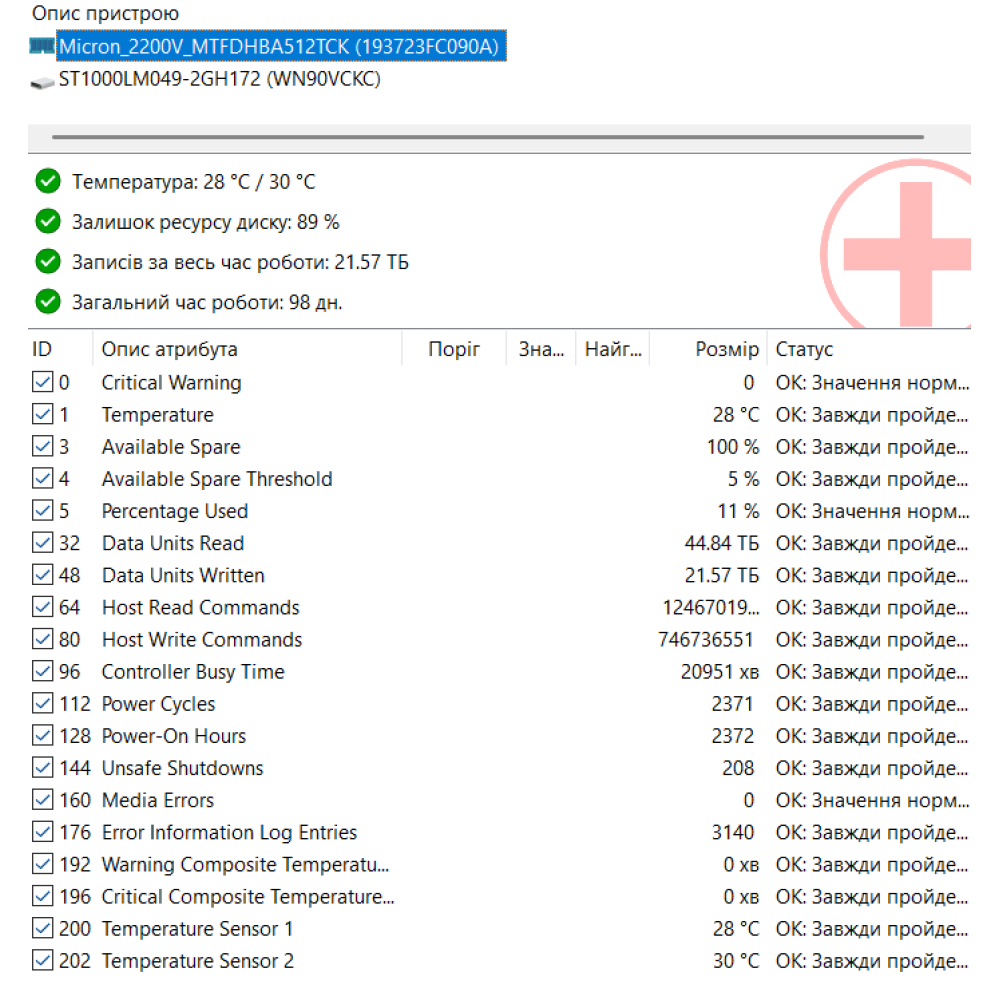1000x1000 pixels.
Task: Click green checkmark beside Загальний час роботи
Action: point(47,301)
